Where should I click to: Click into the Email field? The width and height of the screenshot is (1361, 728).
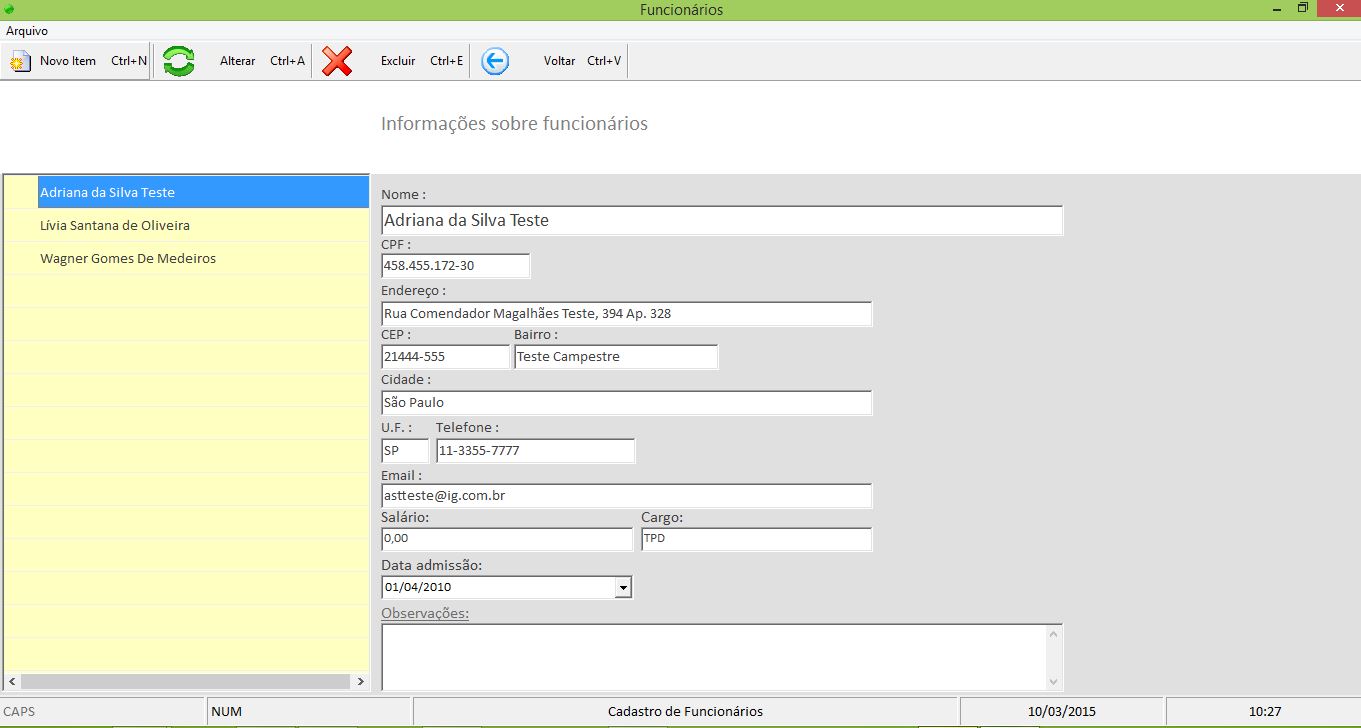(626, 496)
